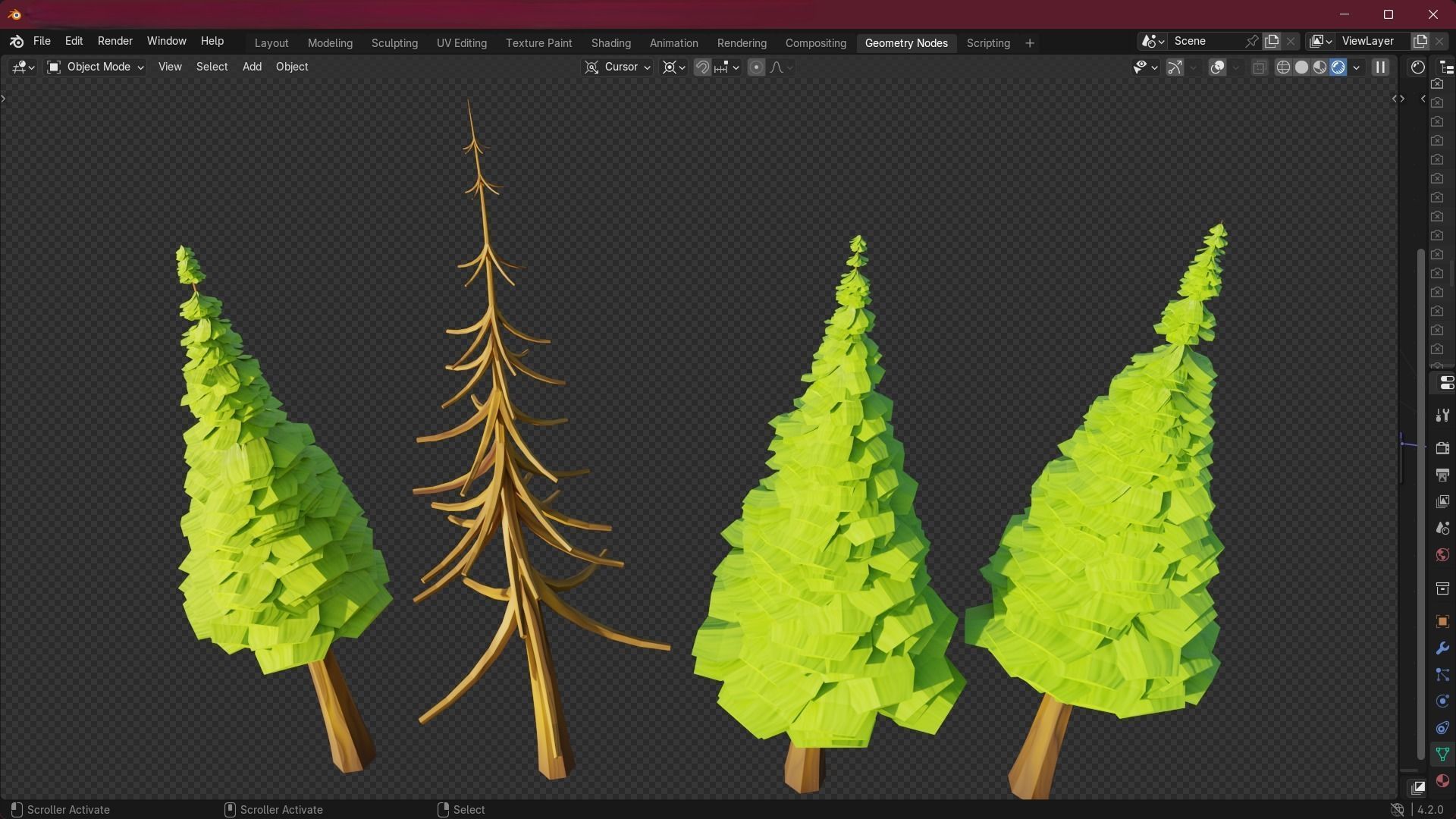Image resolution: width=1456 pixels, height=819 pixels.
Task: Toggle topmost render visibility camera in outliner
Action: [1437, 83]
